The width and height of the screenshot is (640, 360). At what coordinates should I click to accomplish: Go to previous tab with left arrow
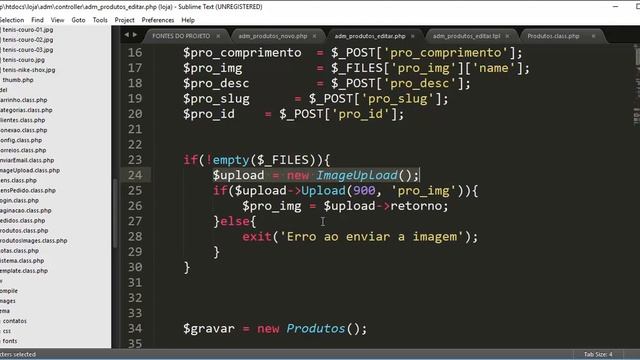pyautogui.click(x=127, y=35)
